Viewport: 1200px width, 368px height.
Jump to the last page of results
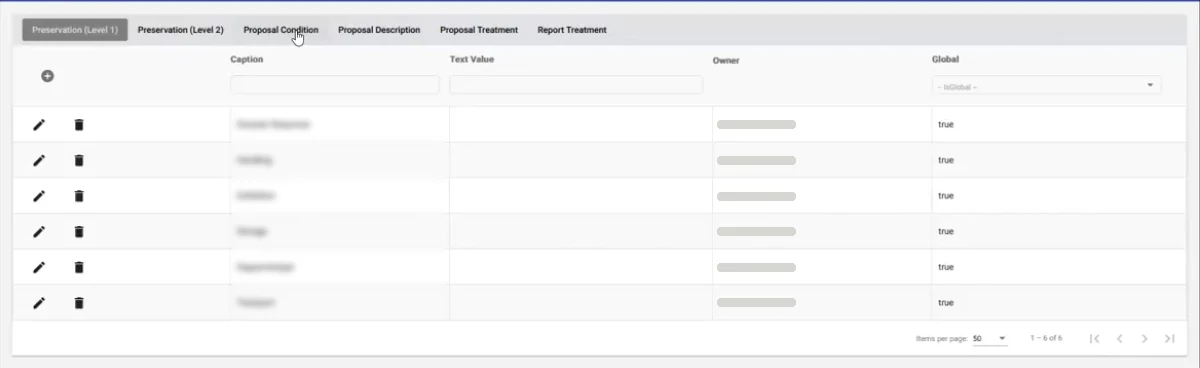1169,339
